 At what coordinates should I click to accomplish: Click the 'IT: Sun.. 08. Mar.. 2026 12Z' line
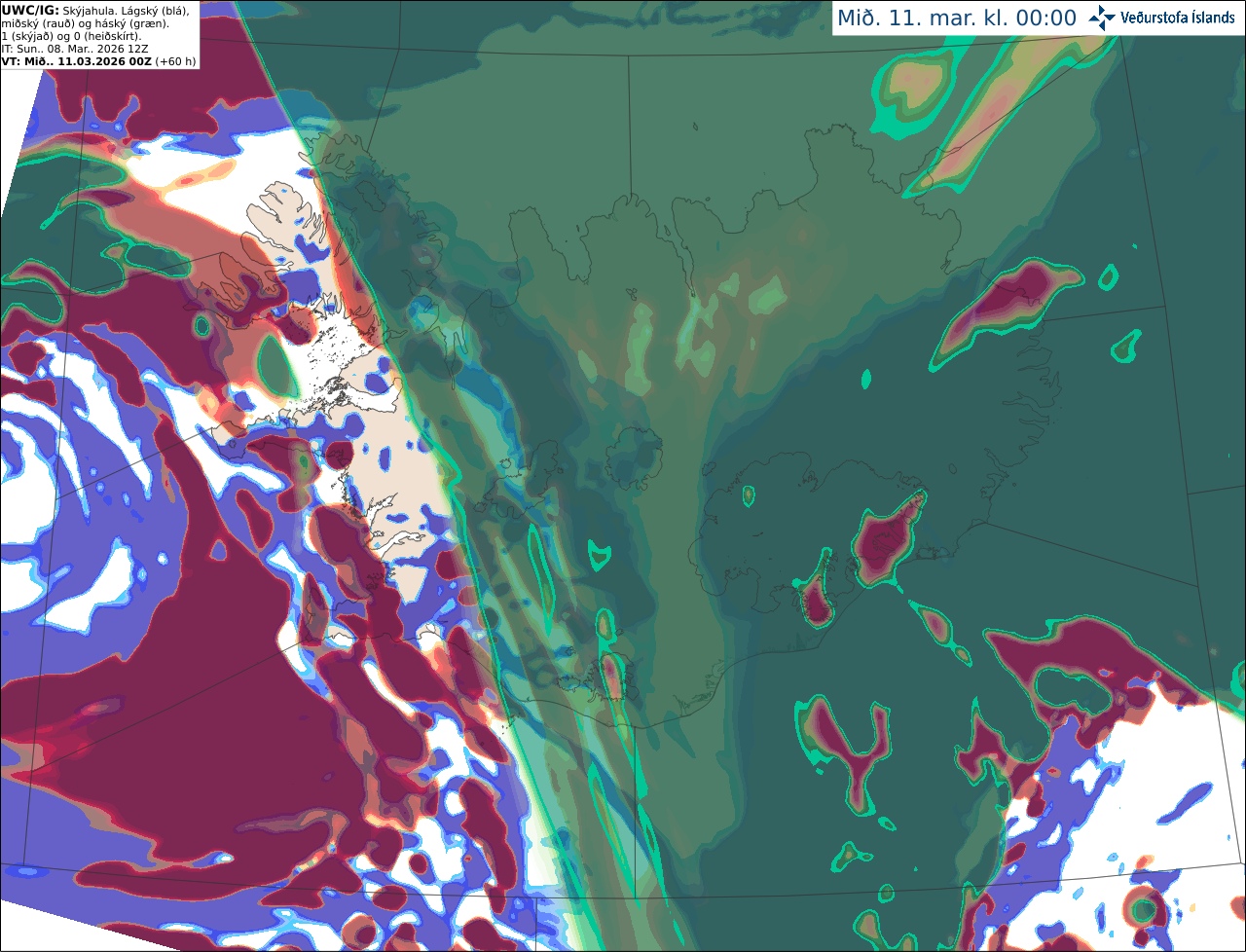[x=75, y=49]
